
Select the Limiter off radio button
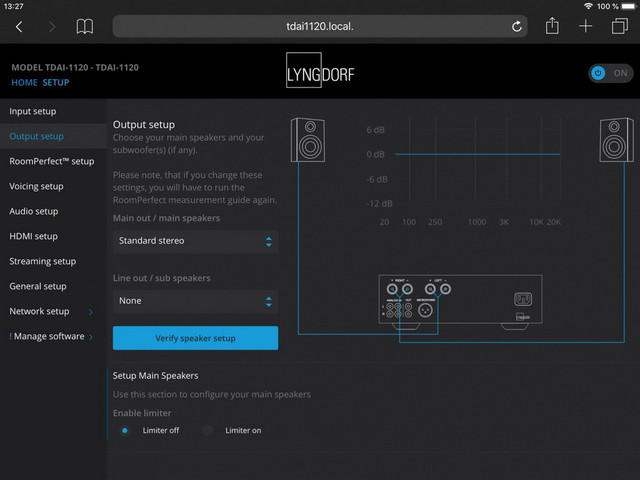[125, 430]
